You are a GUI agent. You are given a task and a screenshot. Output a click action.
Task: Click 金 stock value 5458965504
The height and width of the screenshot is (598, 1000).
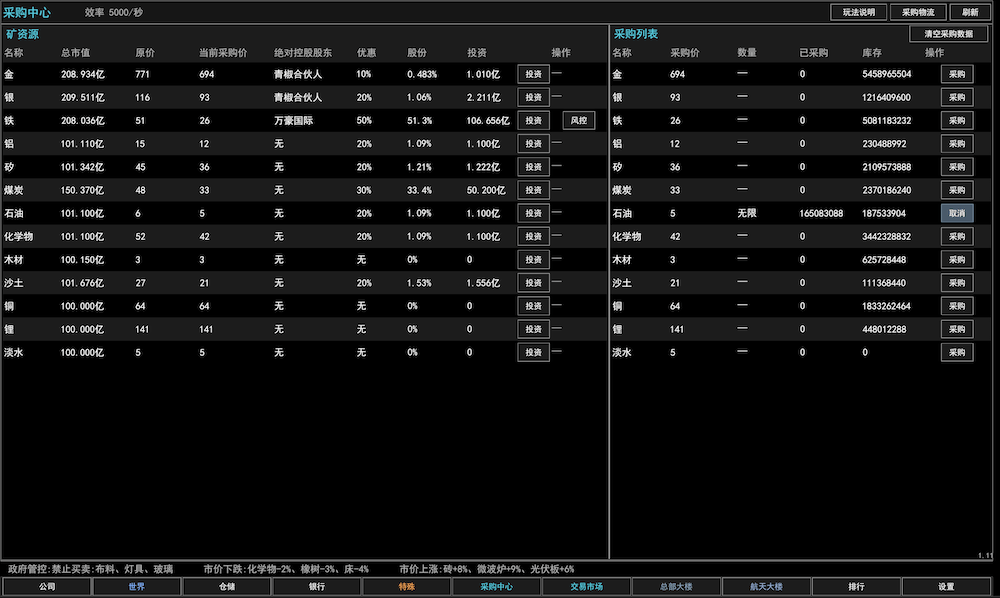click(886, 74)
